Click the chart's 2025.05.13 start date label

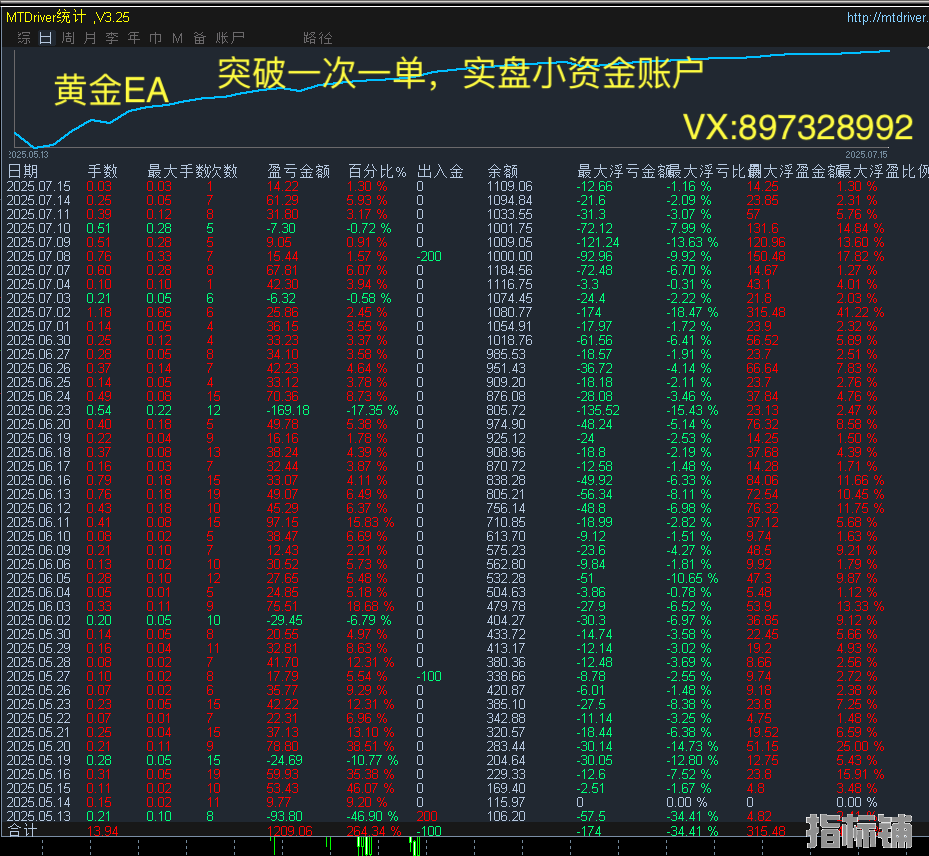pos(28,155)
